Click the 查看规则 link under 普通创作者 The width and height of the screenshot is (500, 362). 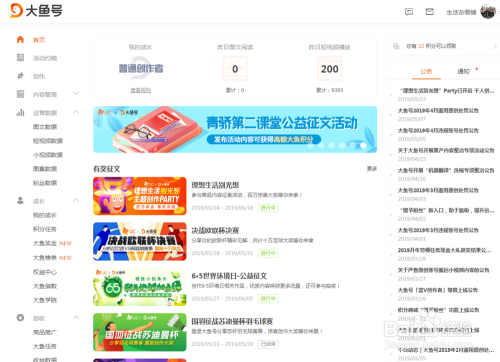pos(141,90)
